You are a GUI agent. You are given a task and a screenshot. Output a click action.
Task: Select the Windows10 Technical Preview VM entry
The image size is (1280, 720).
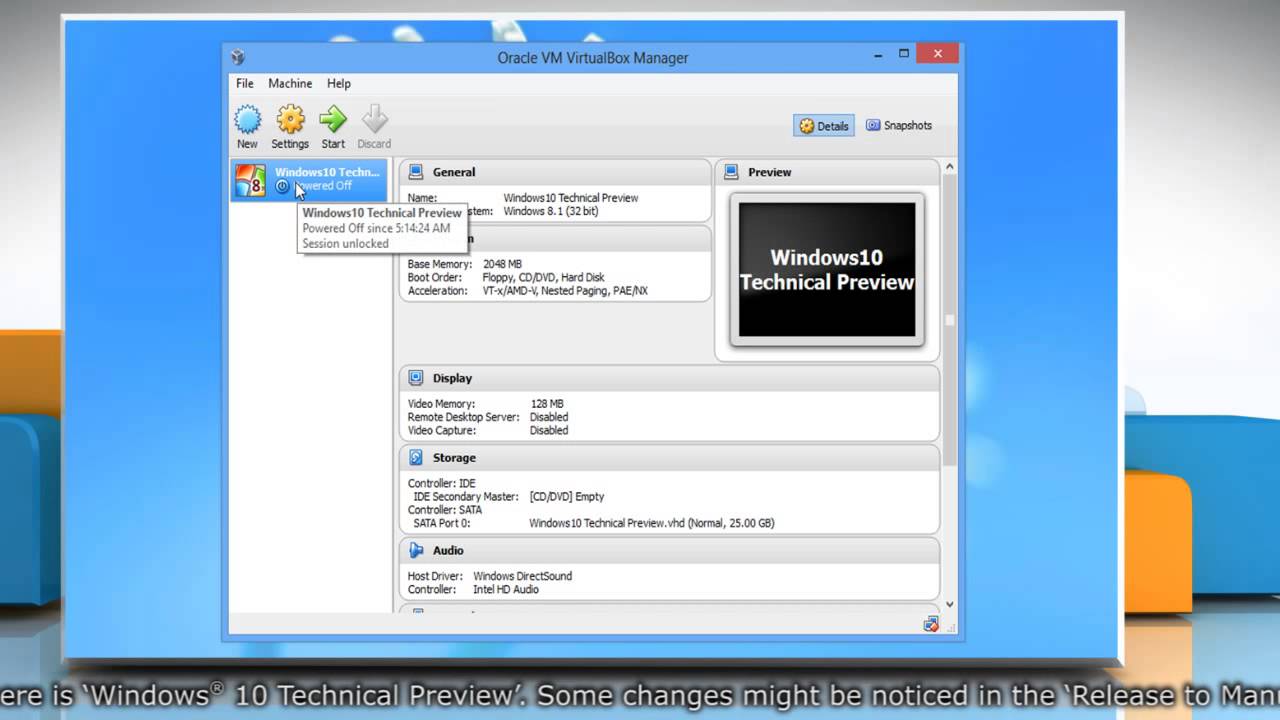(309, 180)
